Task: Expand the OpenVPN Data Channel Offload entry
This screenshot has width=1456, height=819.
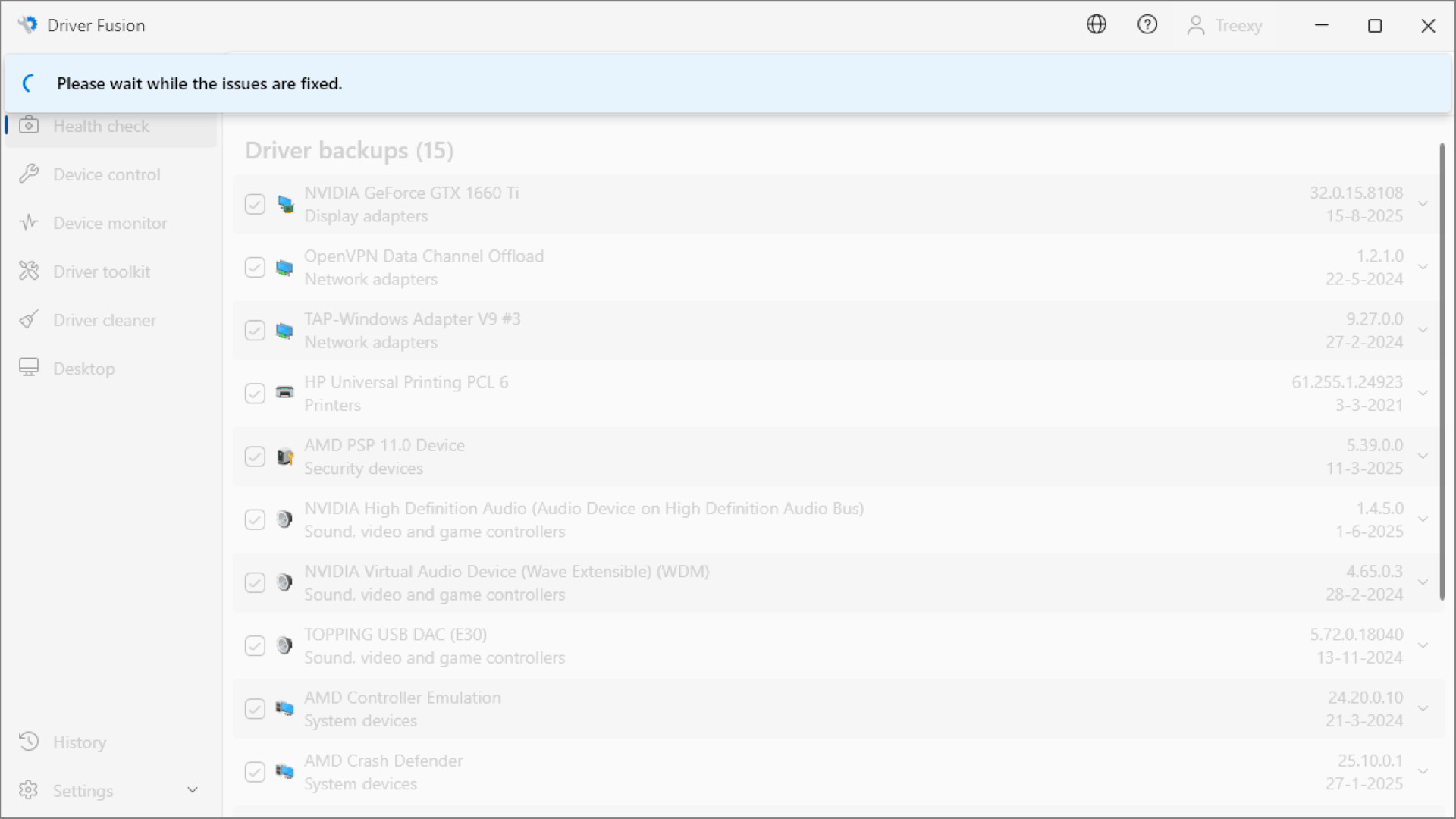Action: 1423,267
